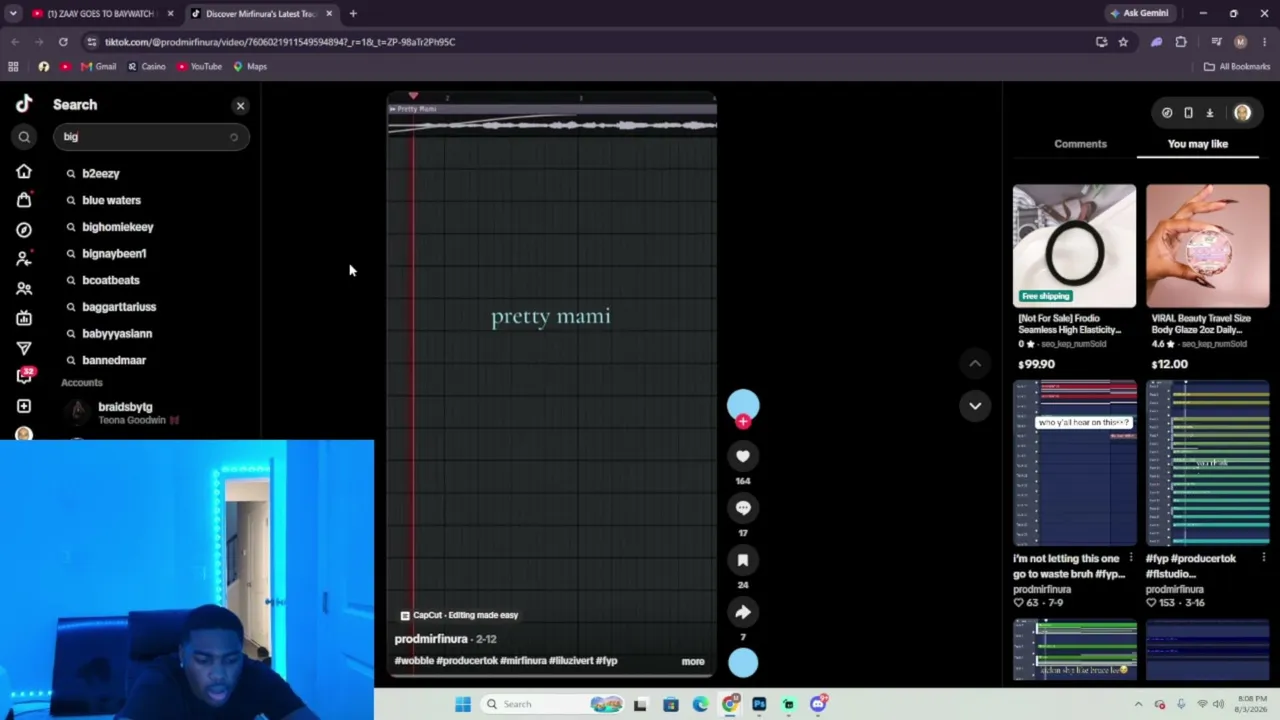Expand the caption with 'more'
The image size is (1280, 720).
[x=693, y=661]
